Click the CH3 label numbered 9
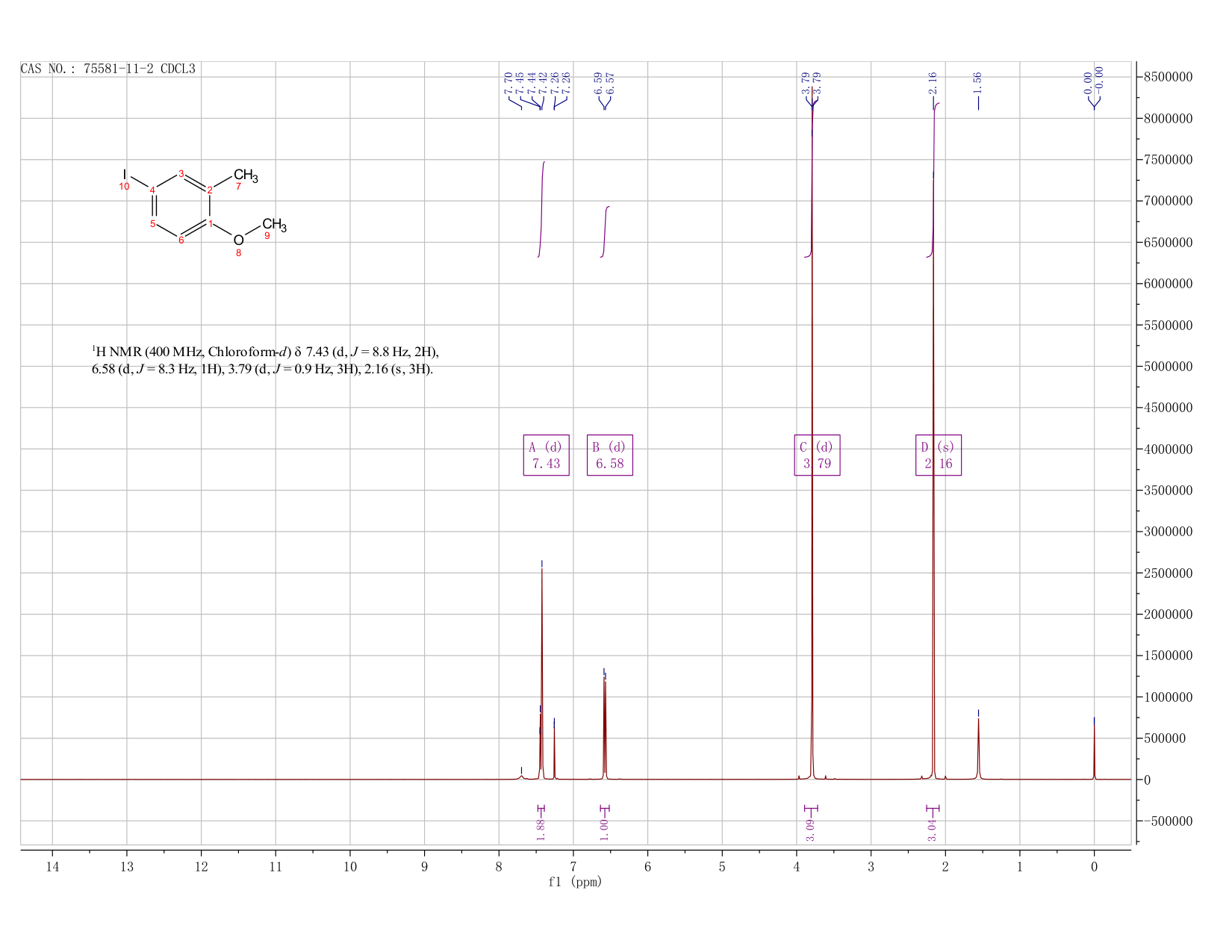 pyautogui.click(x=274, y=224)
